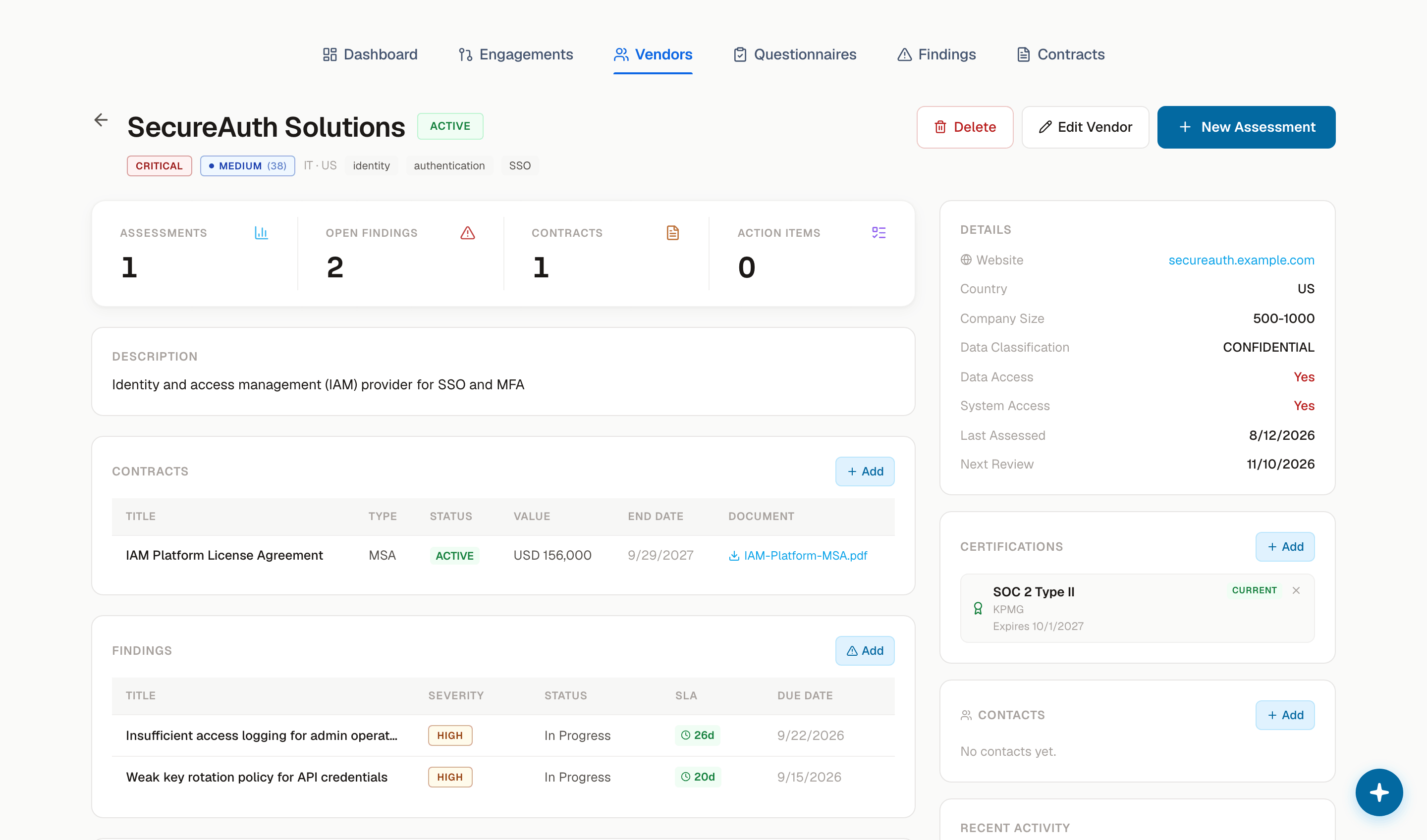Click the SSO tag

(x=520, y=166)
